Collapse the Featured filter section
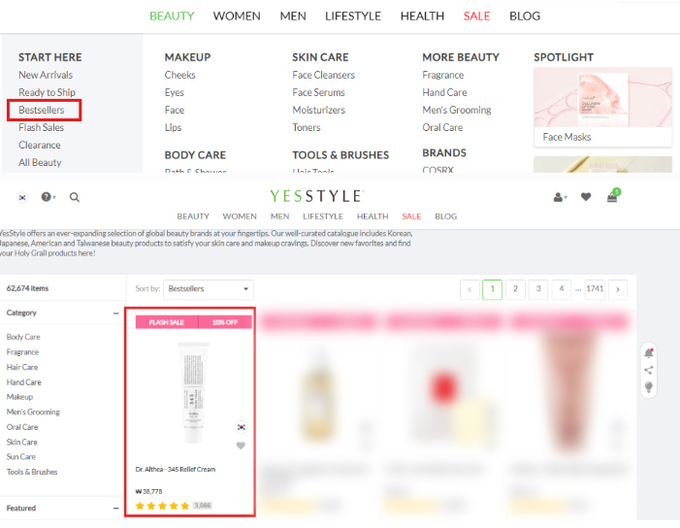The width and height of the screenshot is (680, 528). point(116,508)
